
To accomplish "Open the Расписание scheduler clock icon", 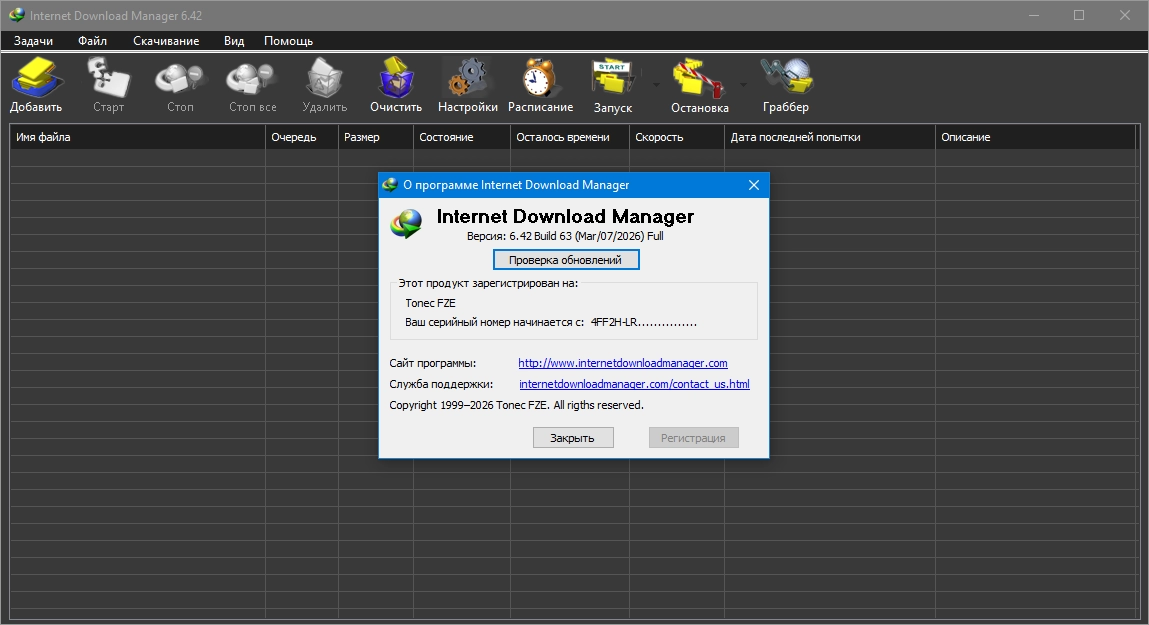I will click(x=540, y=85).
